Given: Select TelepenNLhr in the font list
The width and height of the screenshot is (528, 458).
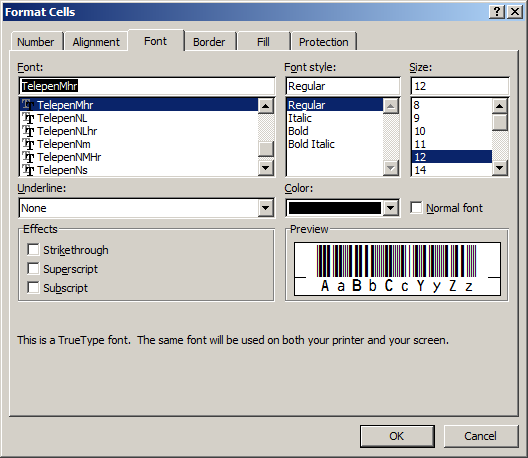Looking at the screenshot, I should pyautogui.click(x=139, y=131).
